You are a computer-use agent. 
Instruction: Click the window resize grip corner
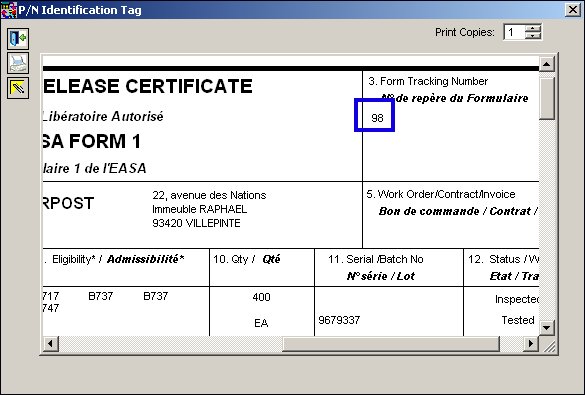549,346
